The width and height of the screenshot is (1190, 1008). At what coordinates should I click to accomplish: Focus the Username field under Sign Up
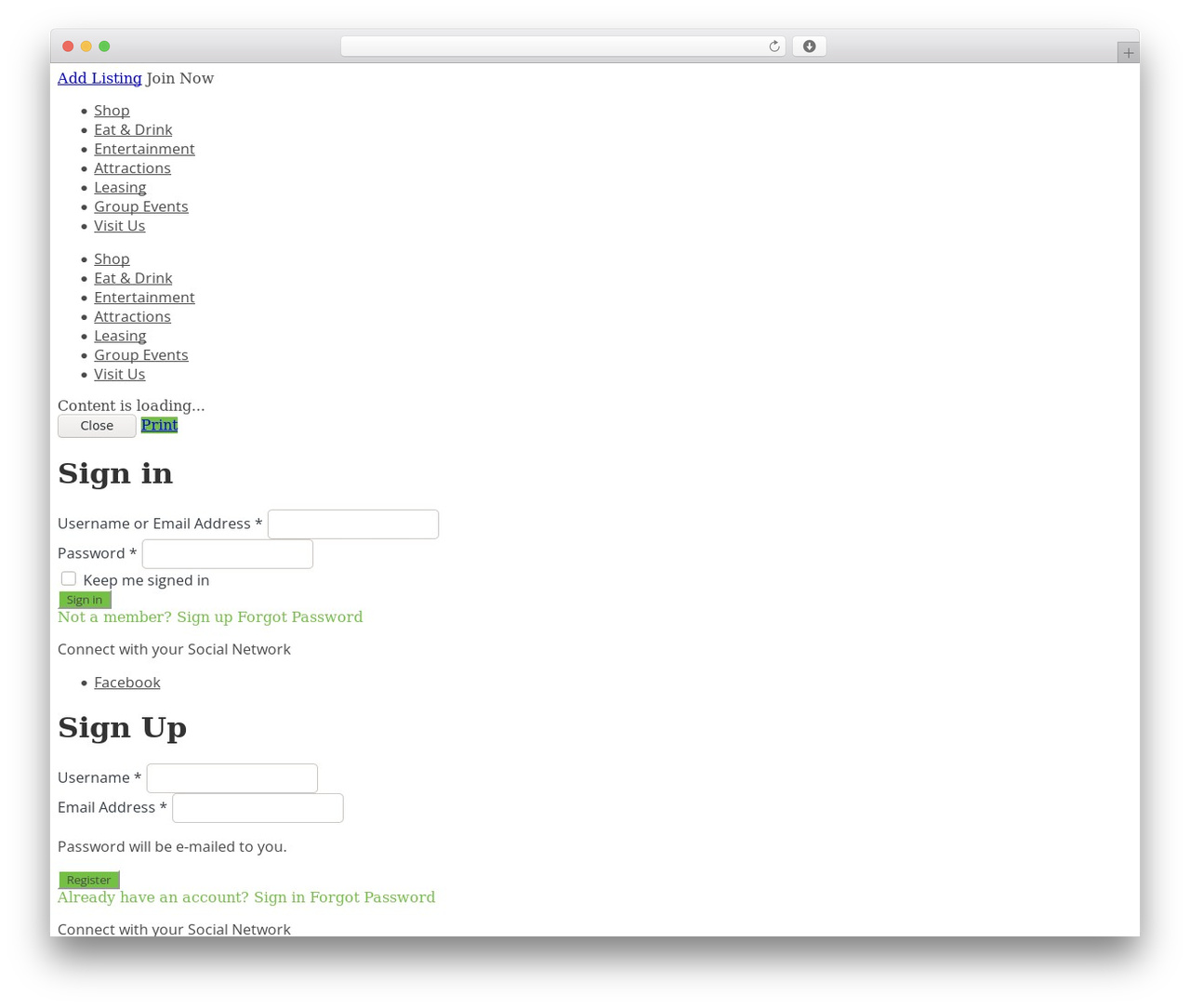pyautogui.click(x=232, y=778)
